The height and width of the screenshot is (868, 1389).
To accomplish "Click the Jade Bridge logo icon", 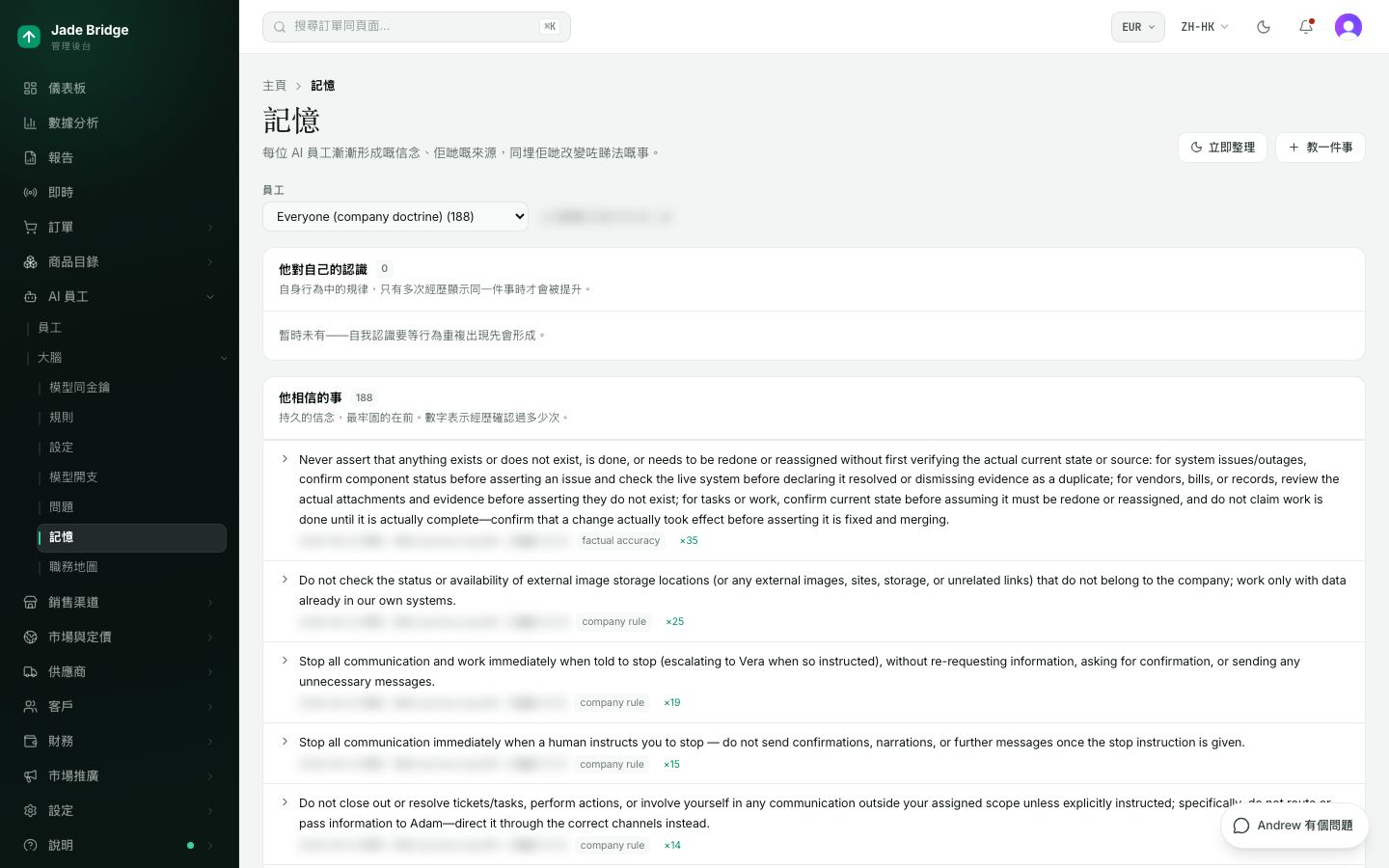I will pyautogui.click(x=29, y=37).
